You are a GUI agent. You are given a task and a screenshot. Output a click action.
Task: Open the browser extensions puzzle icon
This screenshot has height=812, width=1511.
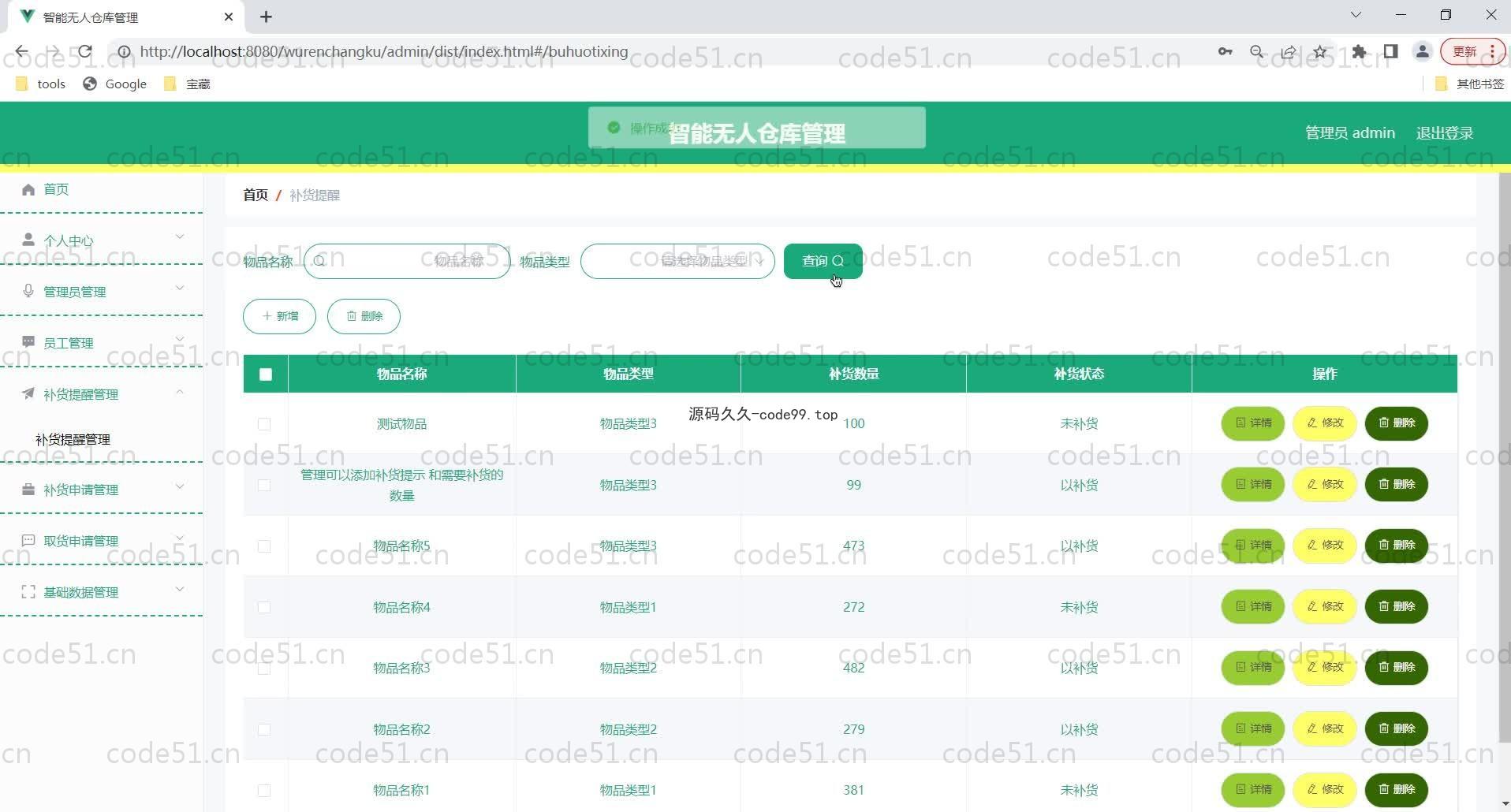click(1359, 52)
